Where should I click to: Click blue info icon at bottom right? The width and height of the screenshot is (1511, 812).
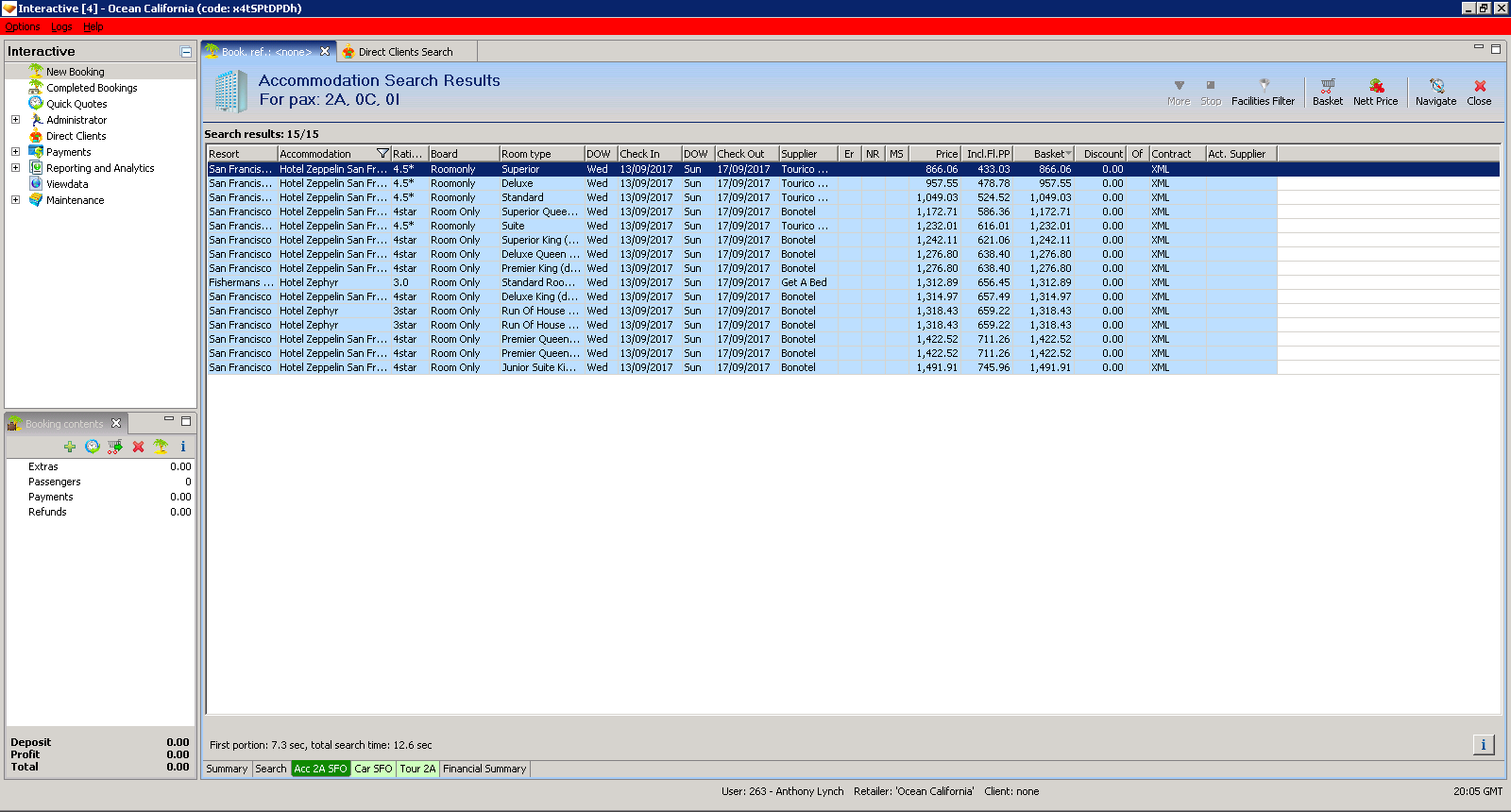point(1483,745)
